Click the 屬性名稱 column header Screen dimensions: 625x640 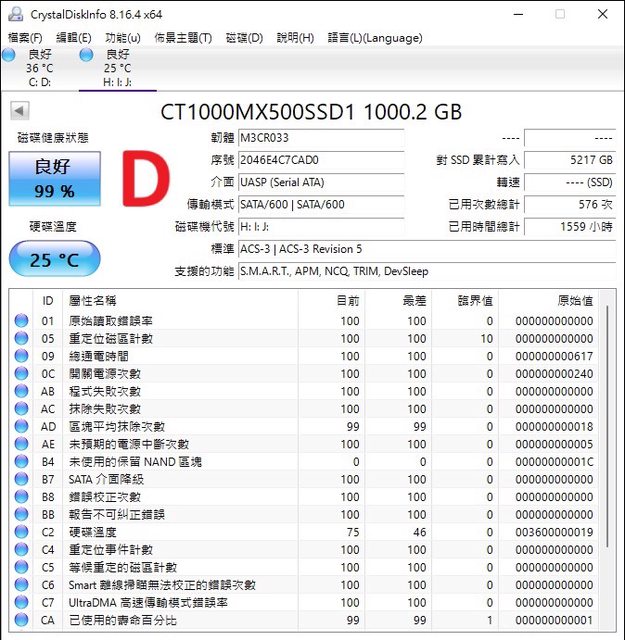pyautogui.click(x=92, y=300)
